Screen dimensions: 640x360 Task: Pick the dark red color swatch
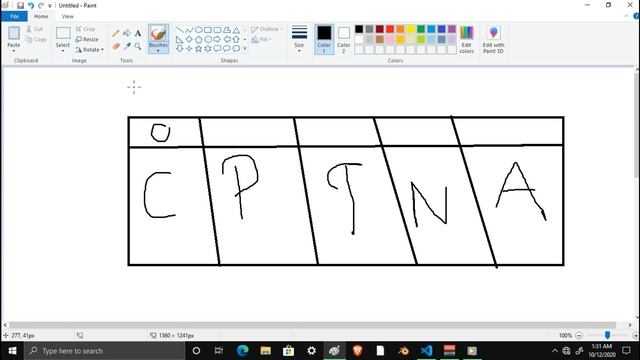(380, 29)
